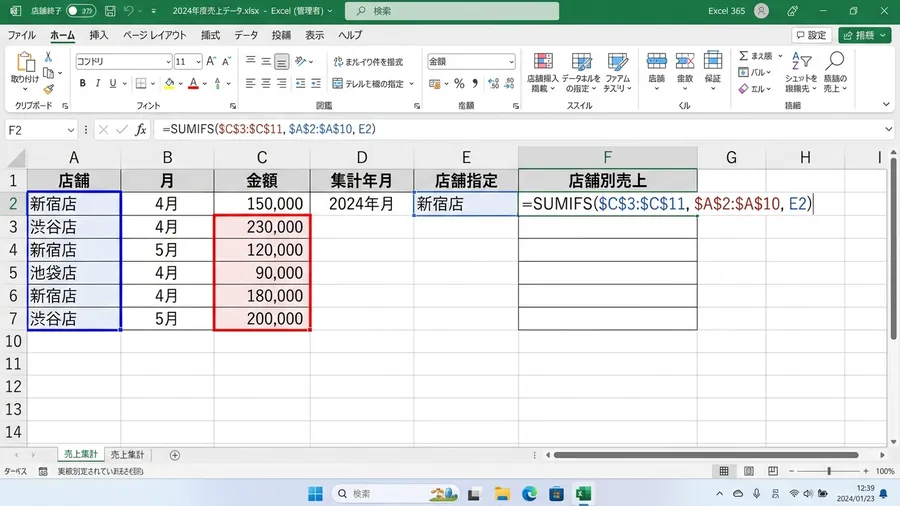
Task: Click the Merge and Center icon
Action: point(338,84)
